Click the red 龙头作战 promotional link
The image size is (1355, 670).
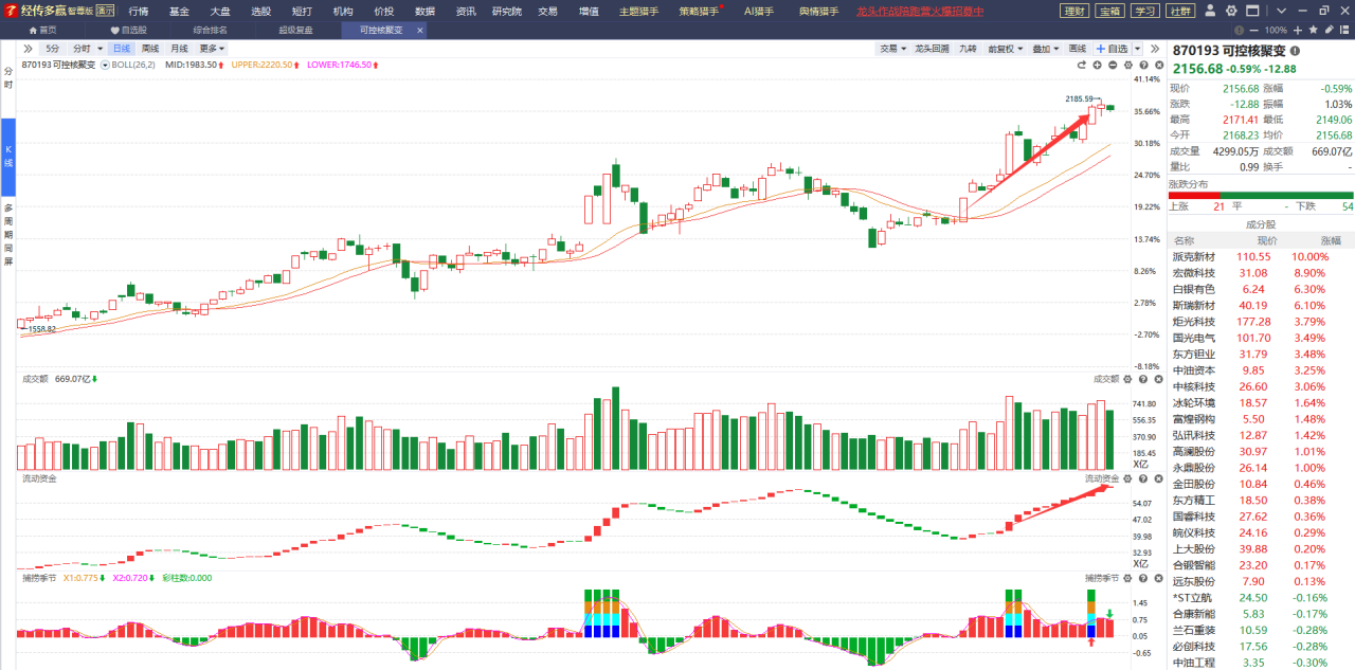(x=919, y=11)
